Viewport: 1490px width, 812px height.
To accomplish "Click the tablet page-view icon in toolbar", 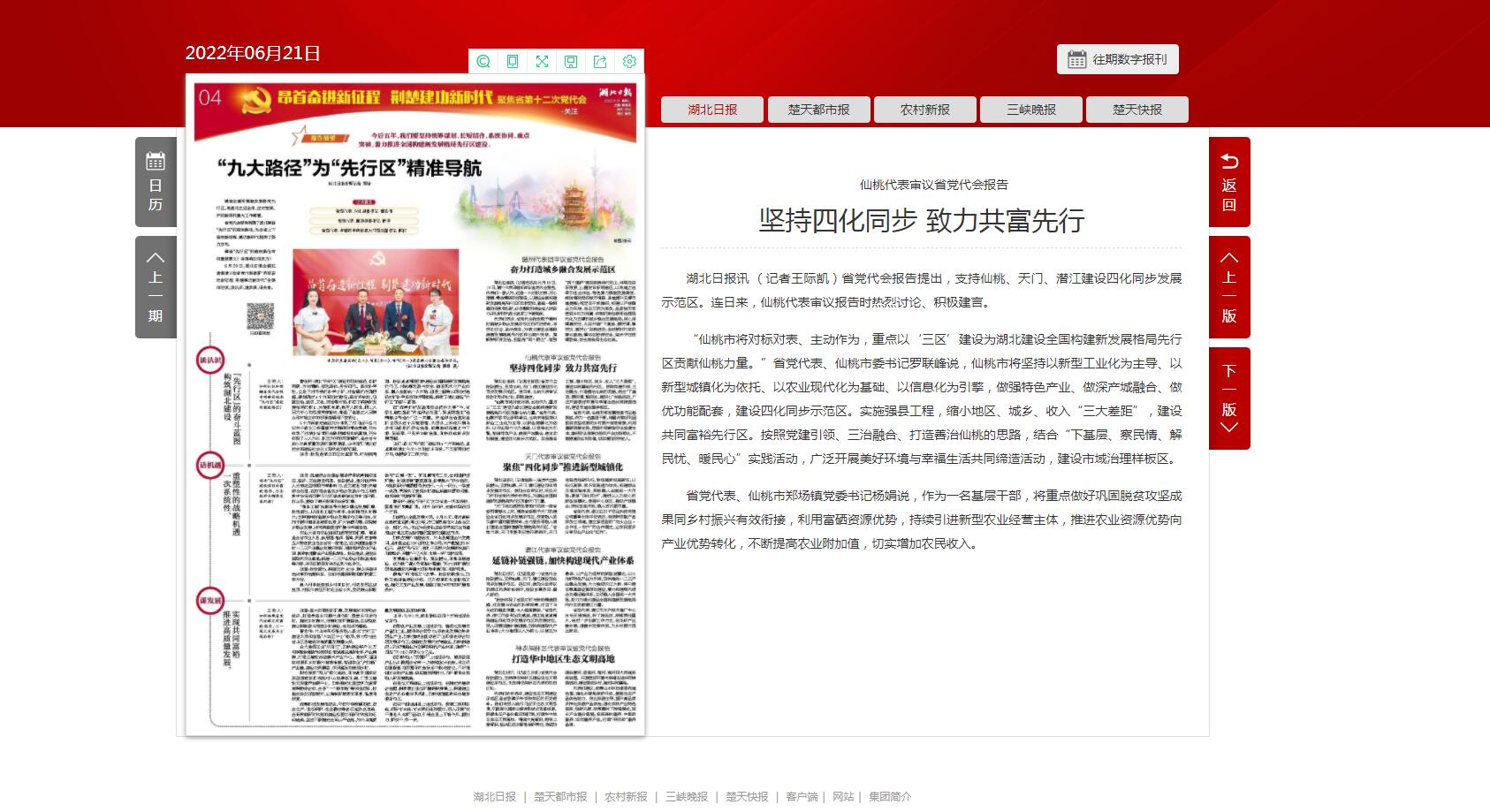I will pos(513,61).
